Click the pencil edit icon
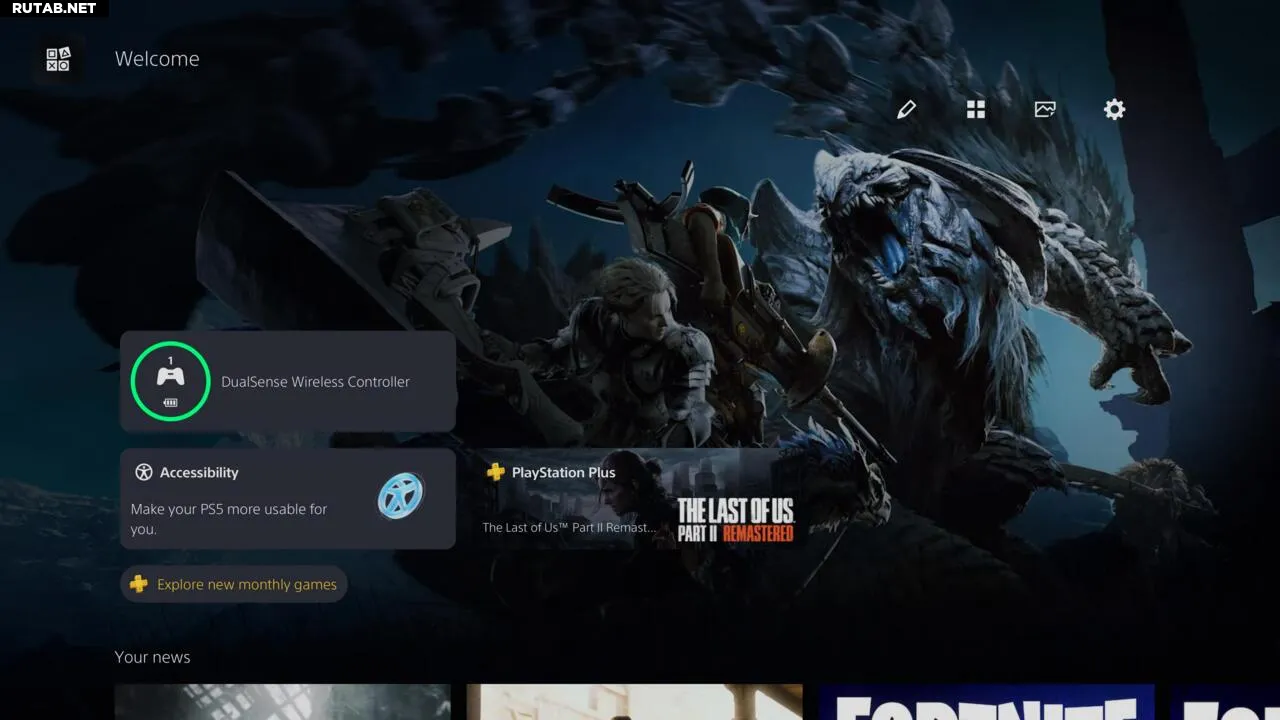The width and height of the screenshot is (1280, 720). coord(906,110)
